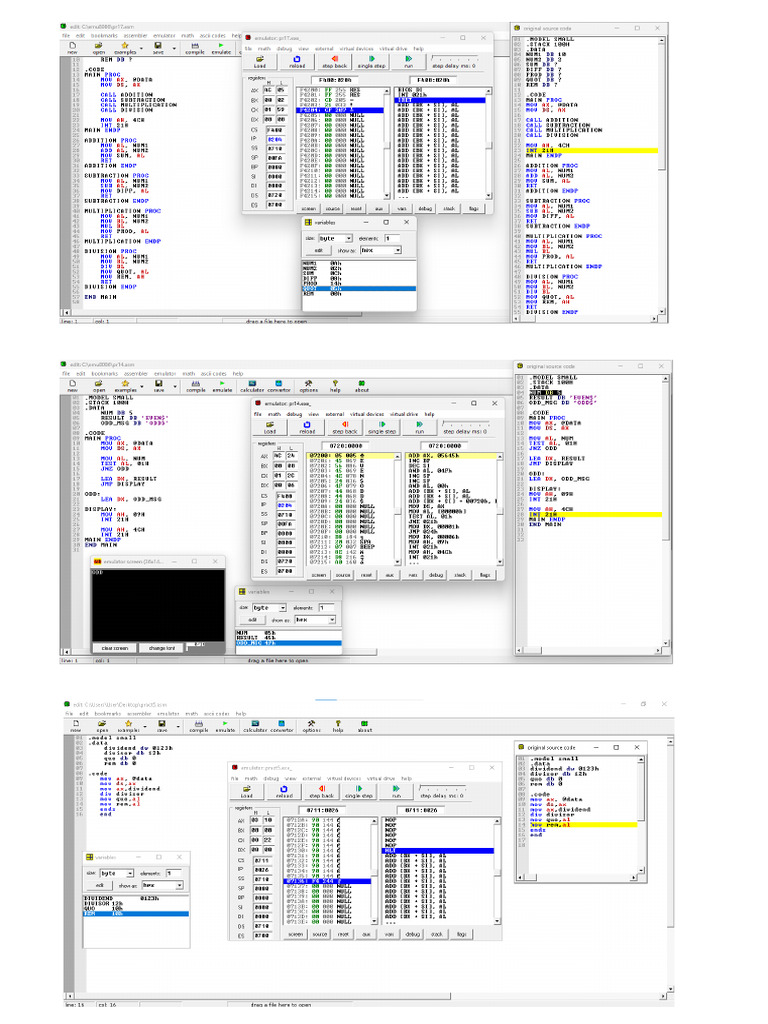Viewport: 768px width, 1024px height.
Task: Click reload button in pr14 emulator window
Action: 307,428
